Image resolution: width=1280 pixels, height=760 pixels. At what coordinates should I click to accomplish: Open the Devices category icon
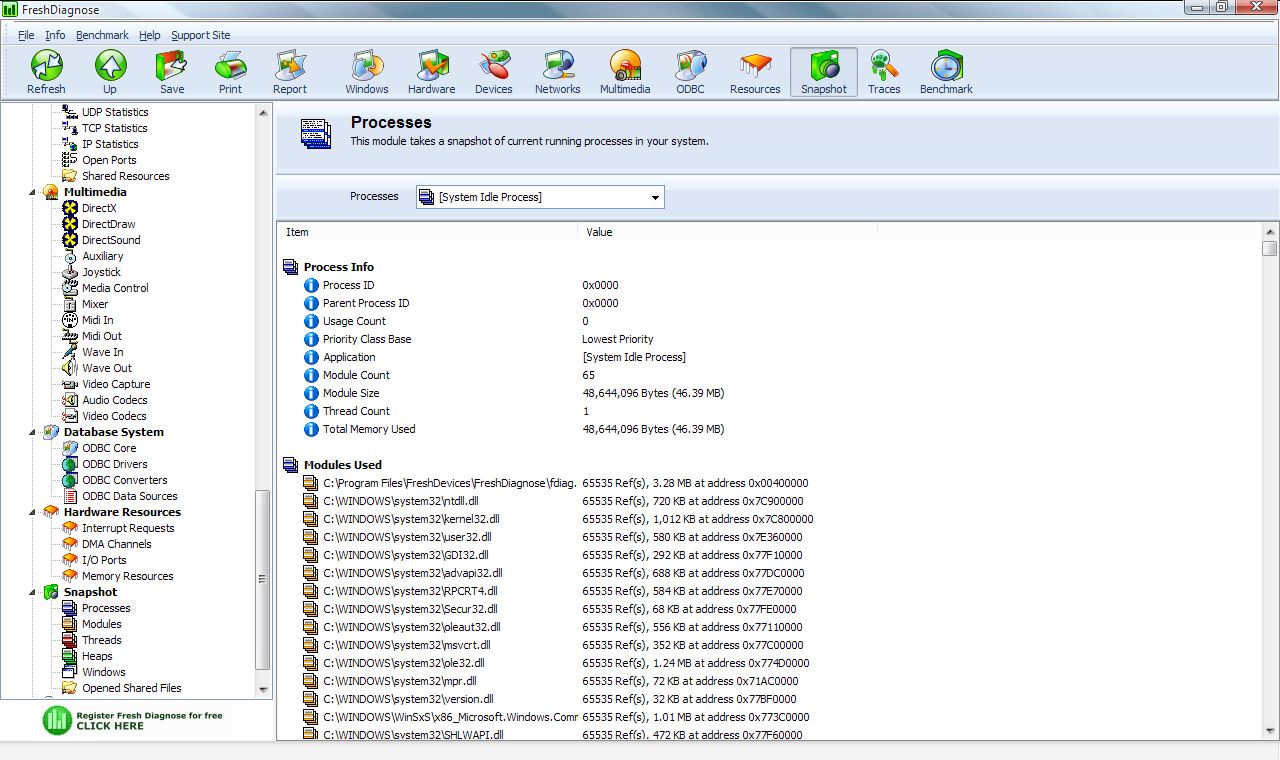point(494,72)
